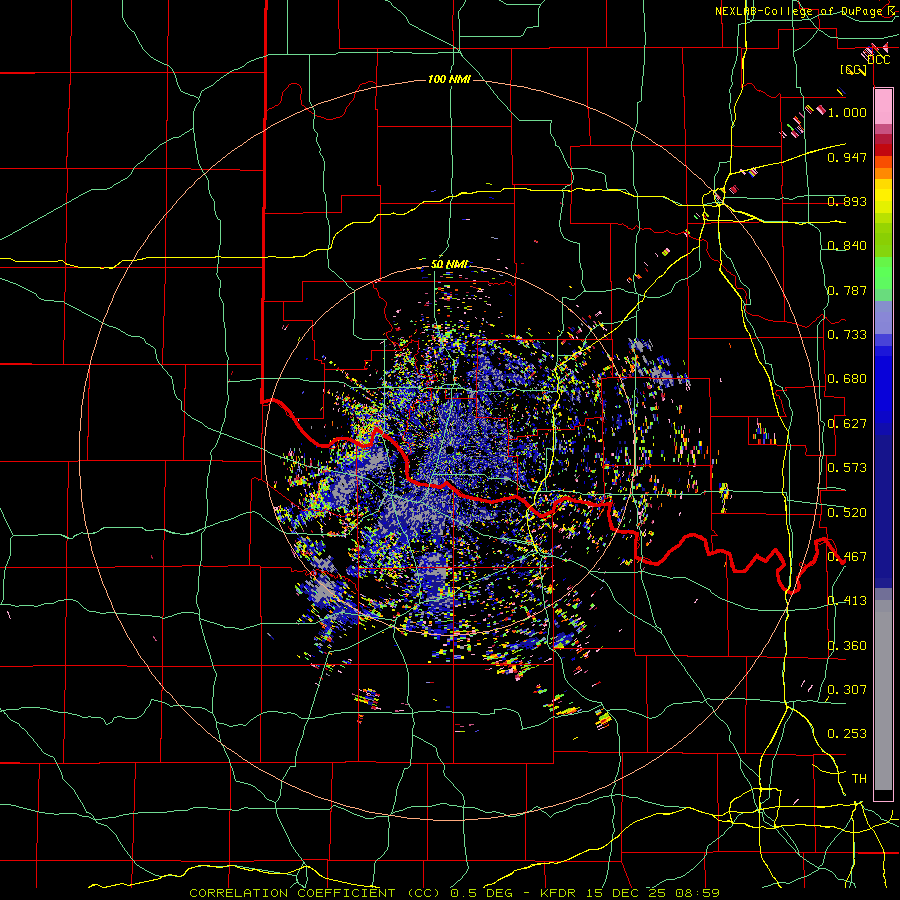Viewport: 900px width, 900px height.
Task: Click the 0.627 scale value
Action: pos(847,424)
